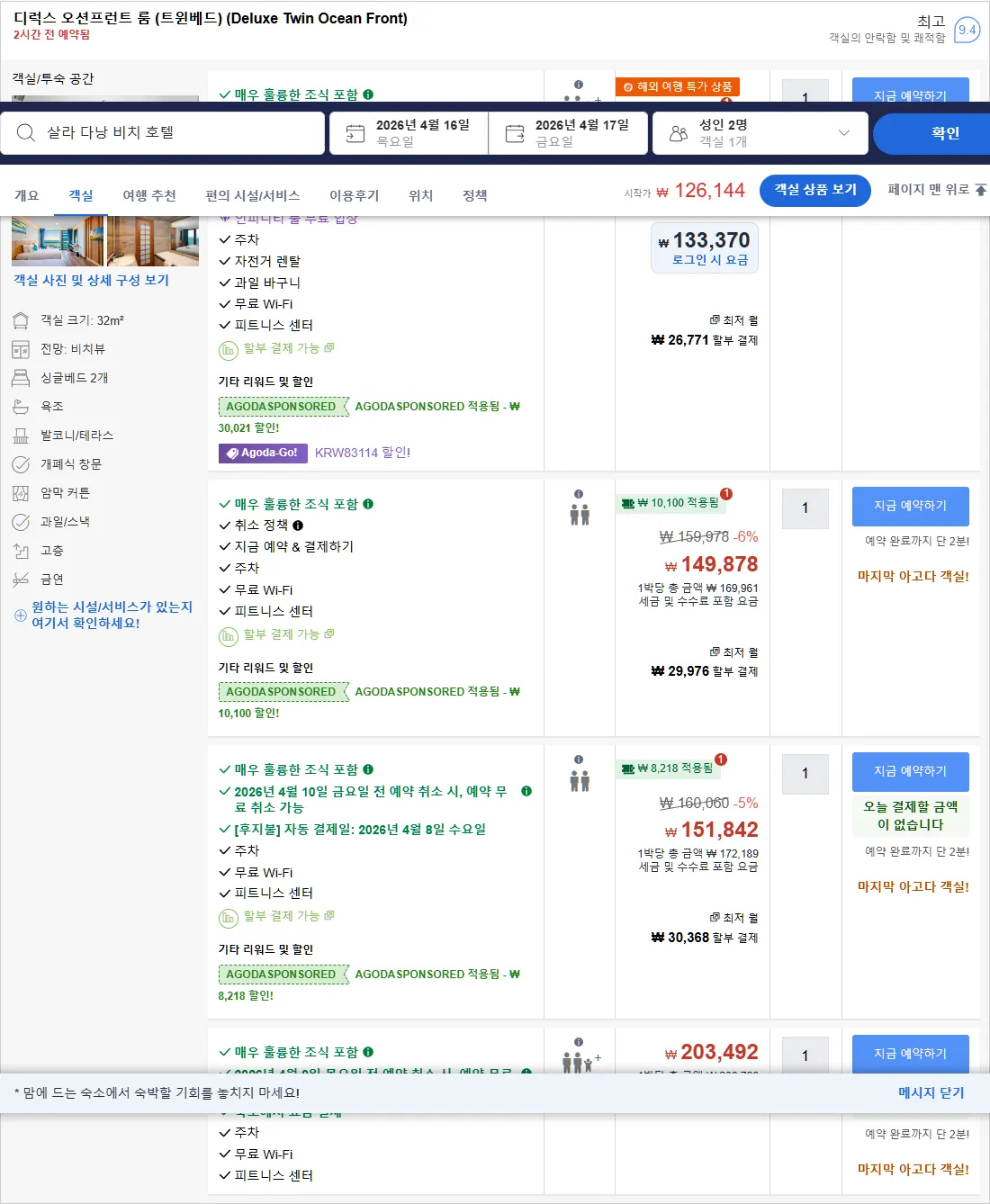Click the breakfast info icon in the ₩149,878 offer
Image resolution: width=990 pixels, height=1204 pixels.
368,504
